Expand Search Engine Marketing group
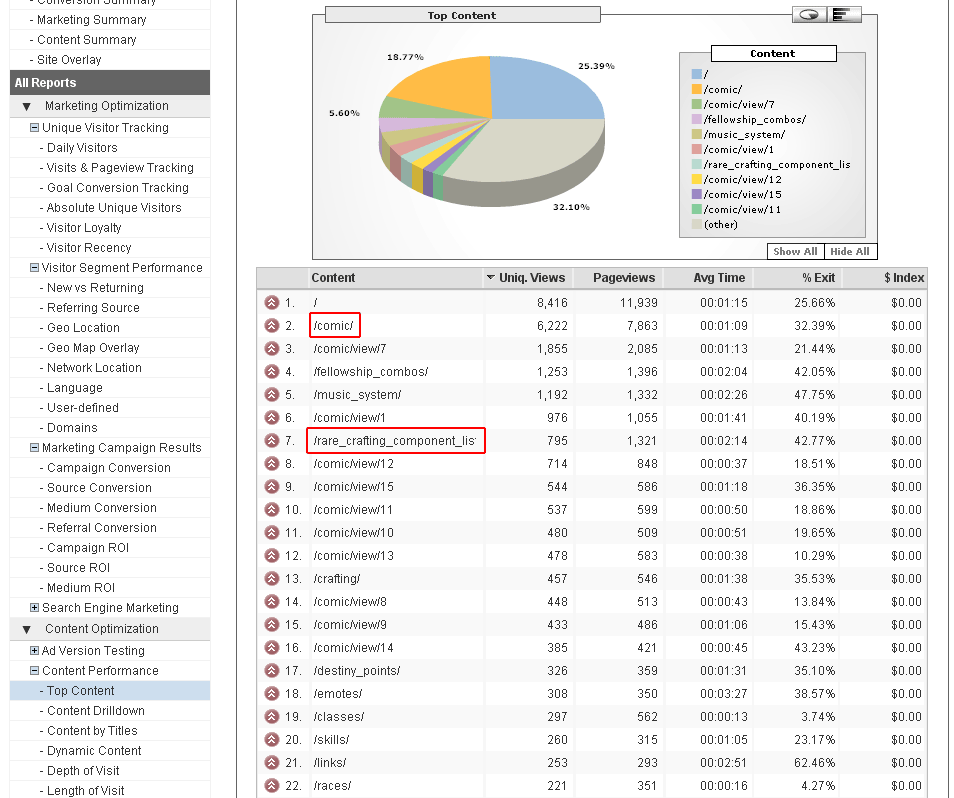954x798 pixels. 35,608
